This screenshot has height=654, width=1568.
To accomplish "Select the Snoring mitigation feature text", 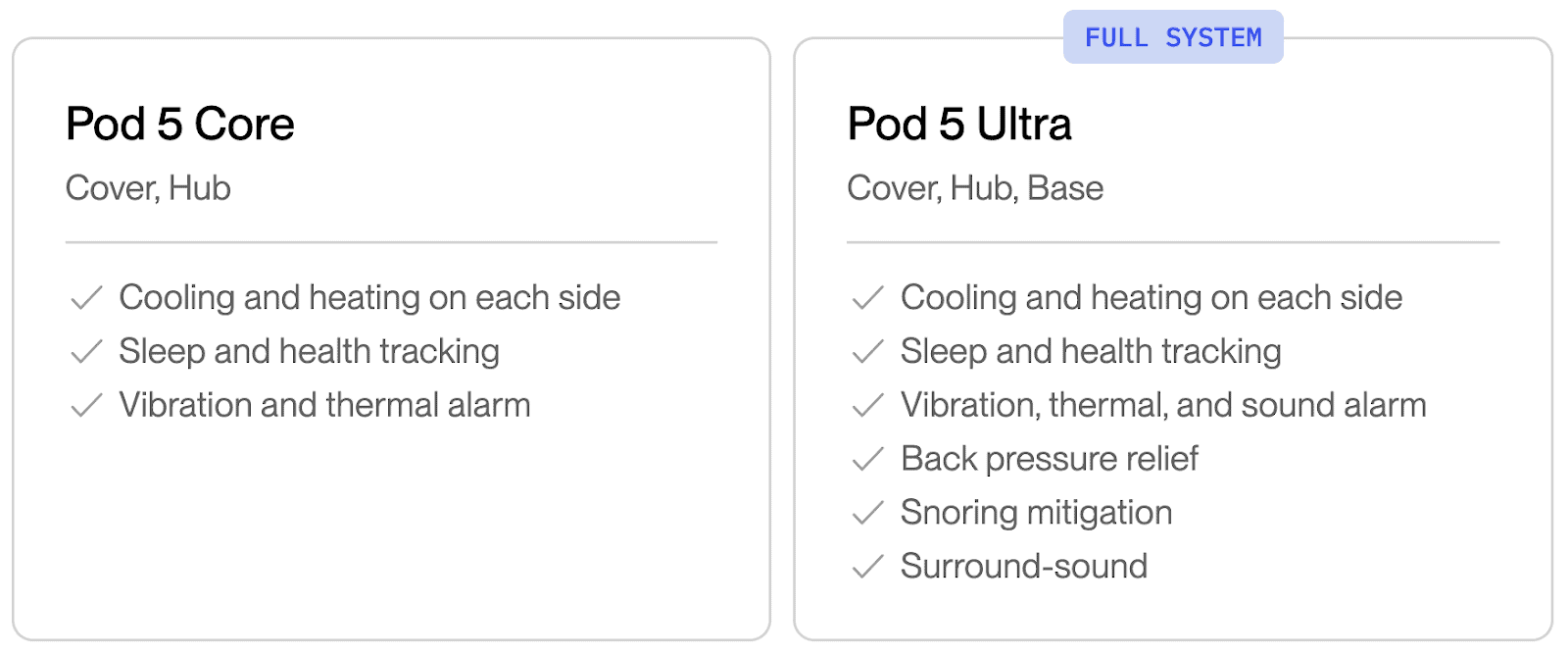I will point(1036,513).
